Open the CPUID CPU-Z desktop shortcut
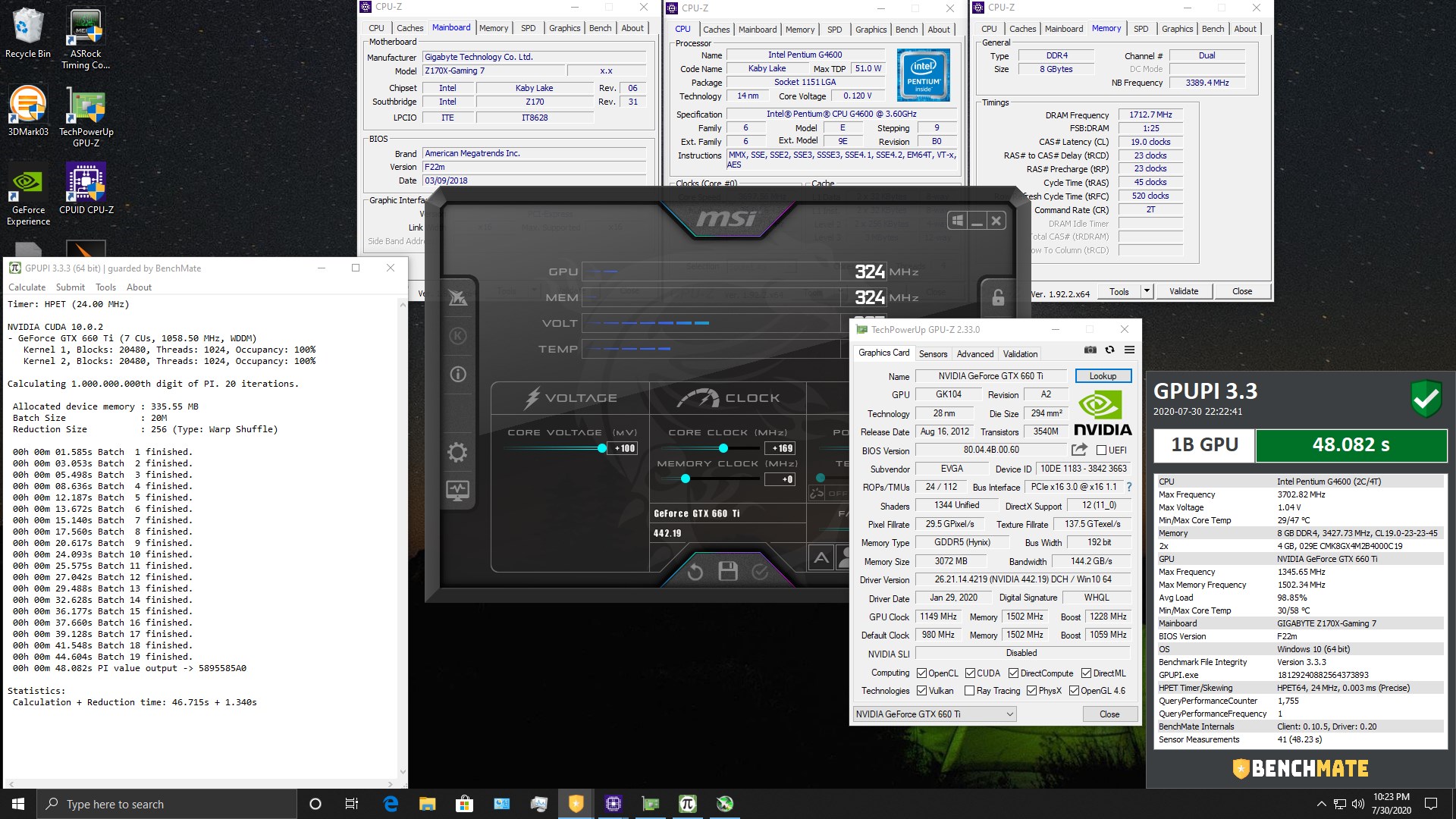This screenshot has width=1456, height=819. [x=86, y=189]
